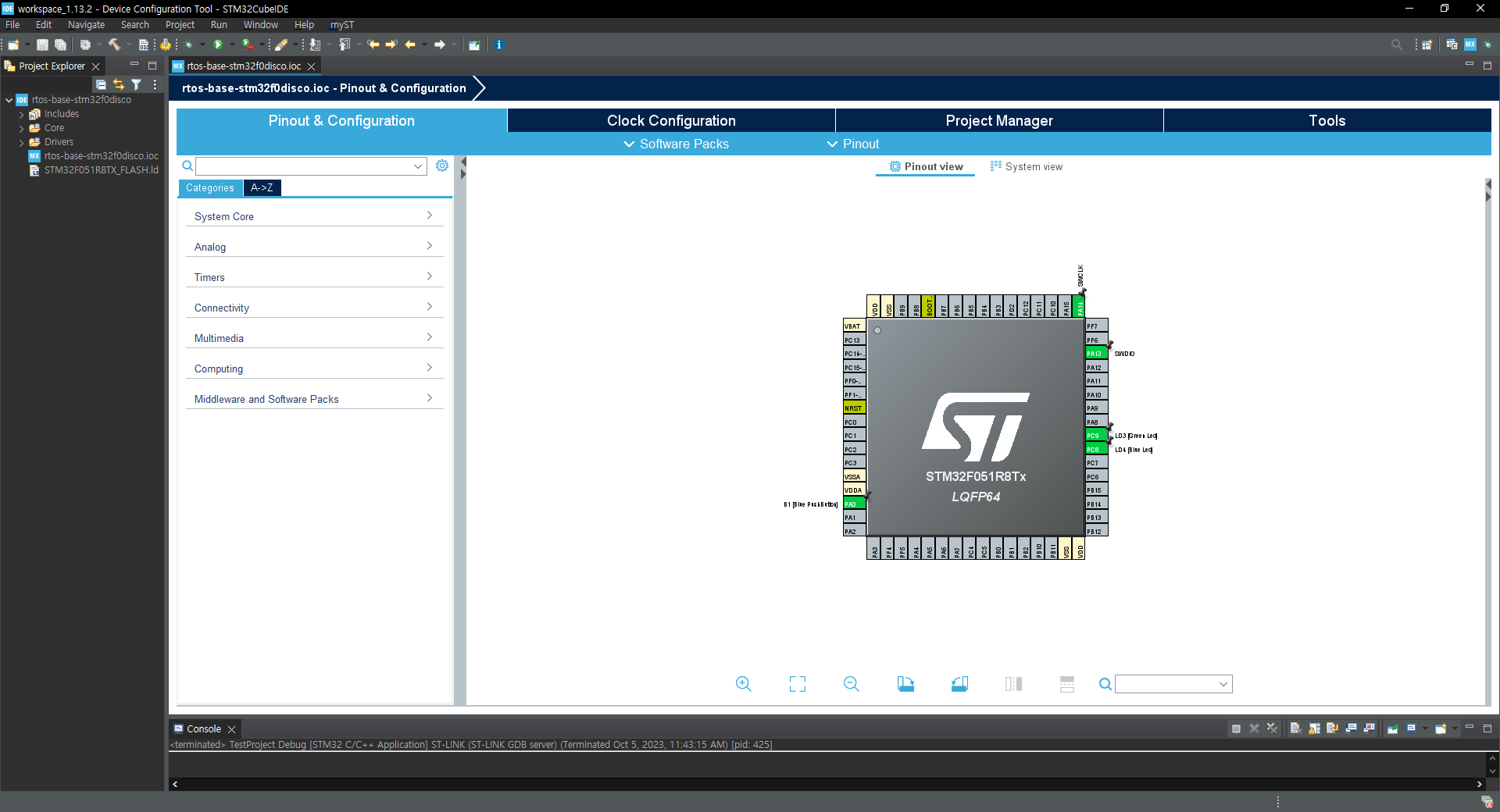
Task: Expand the Connectivity category
Action: [314, 308]
